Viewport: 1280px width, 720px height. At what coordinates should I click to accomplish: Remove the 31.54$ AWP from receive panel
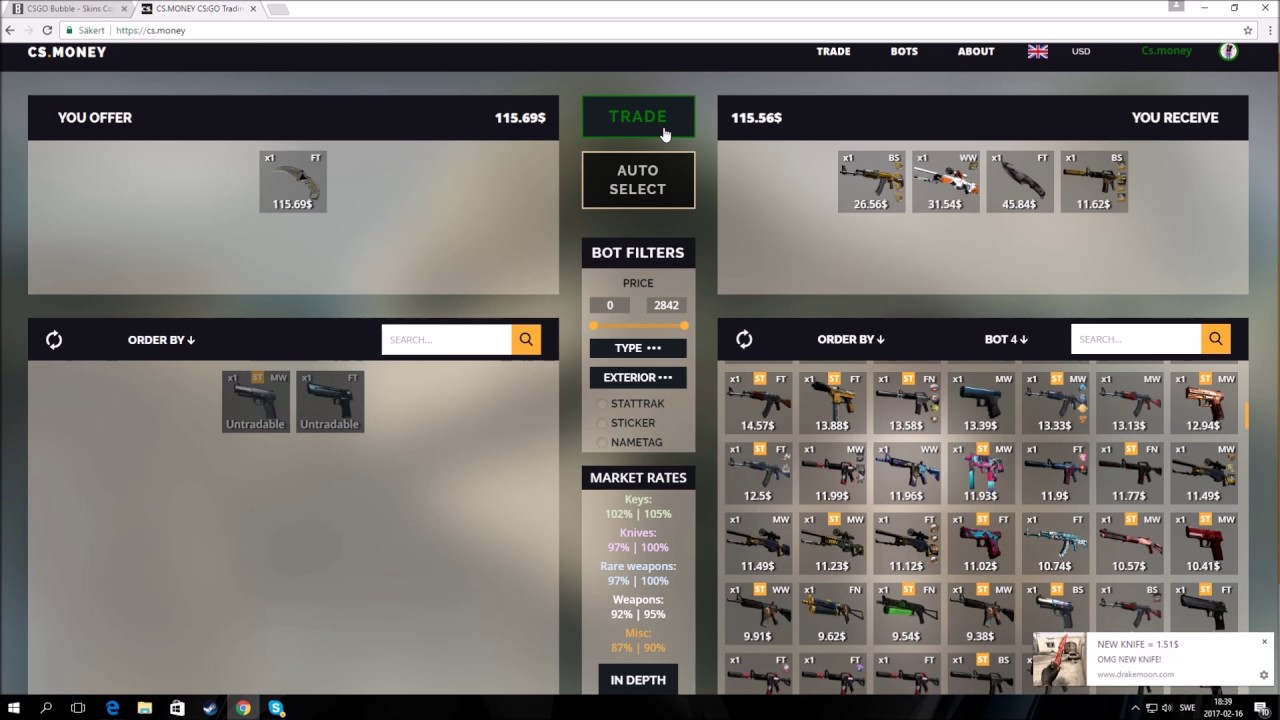tap(945, 182)
